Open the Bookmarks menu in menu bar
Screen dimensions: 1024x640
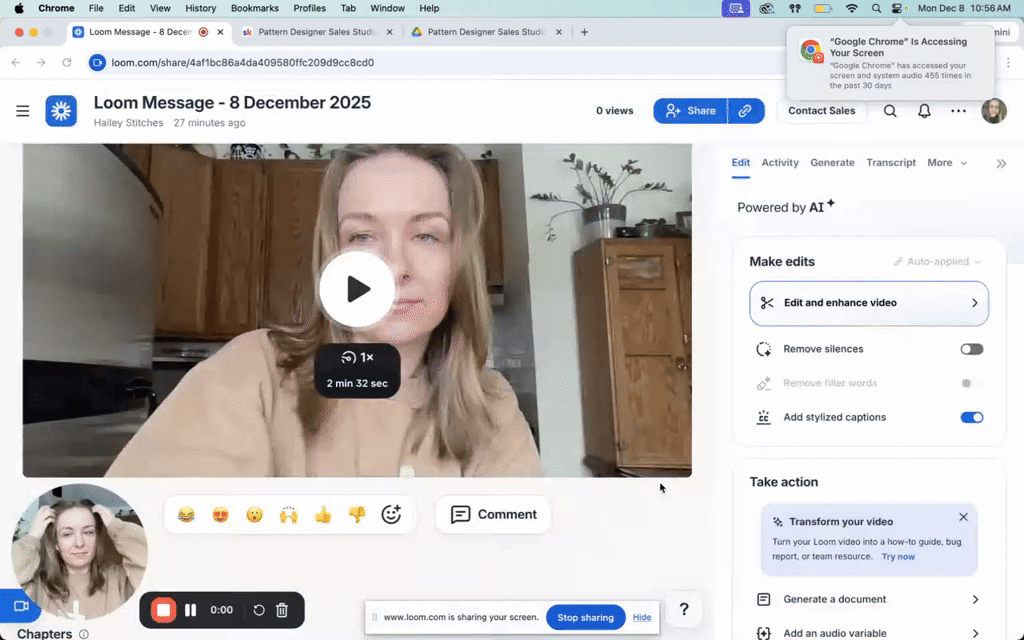coord(255,8)
